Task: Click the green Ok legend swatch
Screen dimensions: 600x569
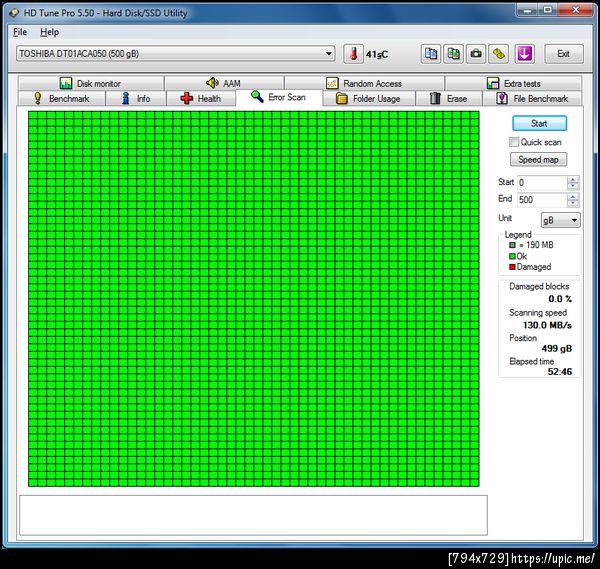Action: [x=512, y=256]
